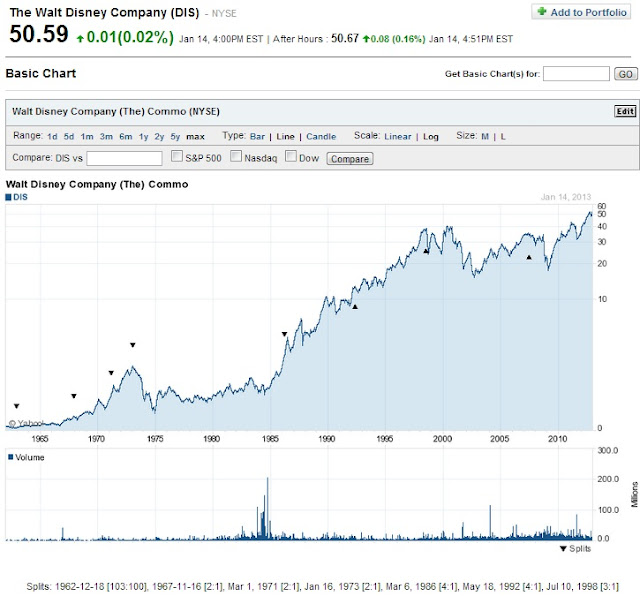The width and height of the screenshot is (640, 596).
Task: Click the Splits history line text
Action: click(x=322, y=587)
